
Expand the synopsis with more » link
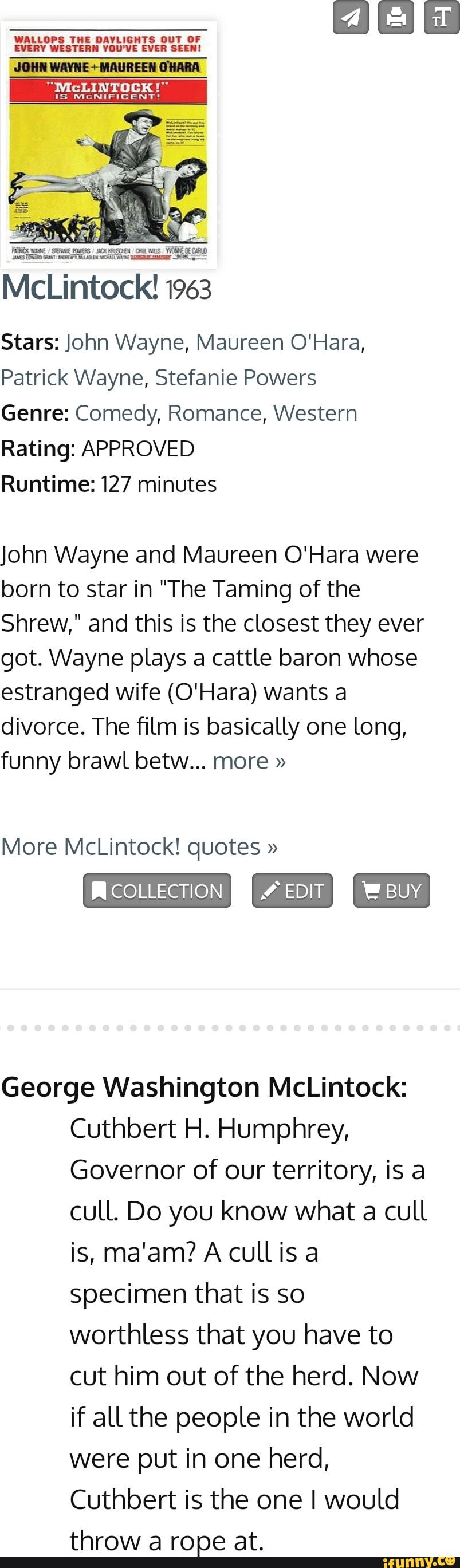(x=249, y=761)
